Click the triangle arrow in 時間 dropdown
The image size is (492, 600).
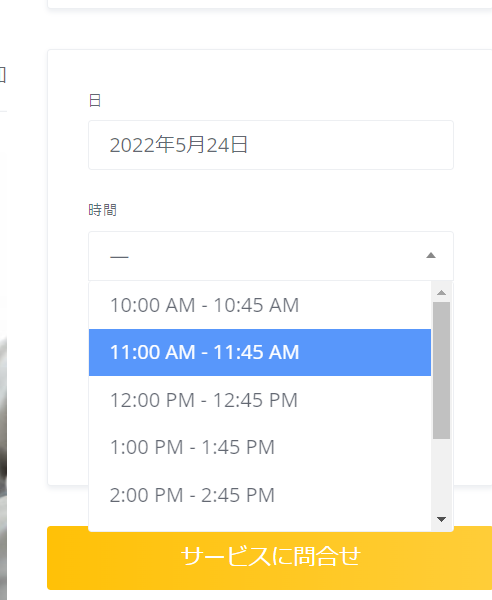coord(431,256)
